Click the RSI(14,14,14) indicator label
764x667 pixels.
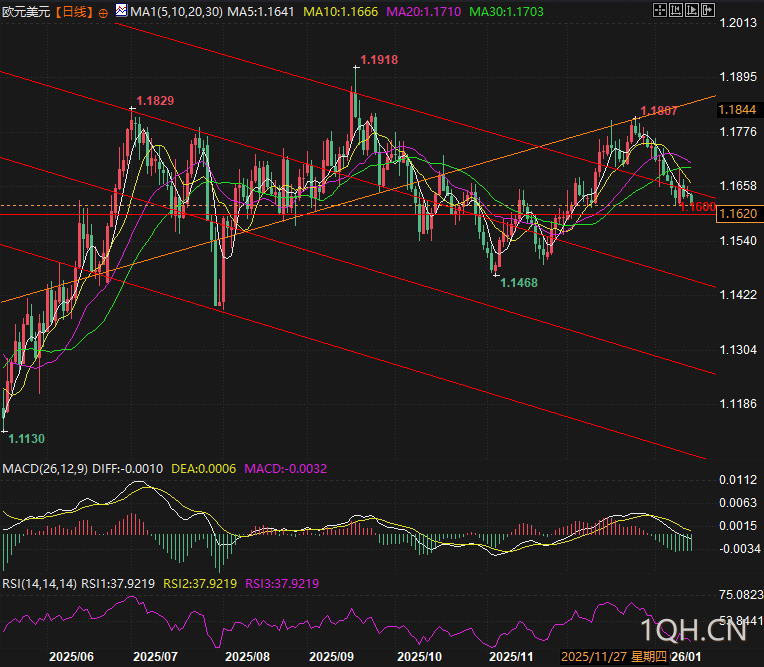(39, 584)
